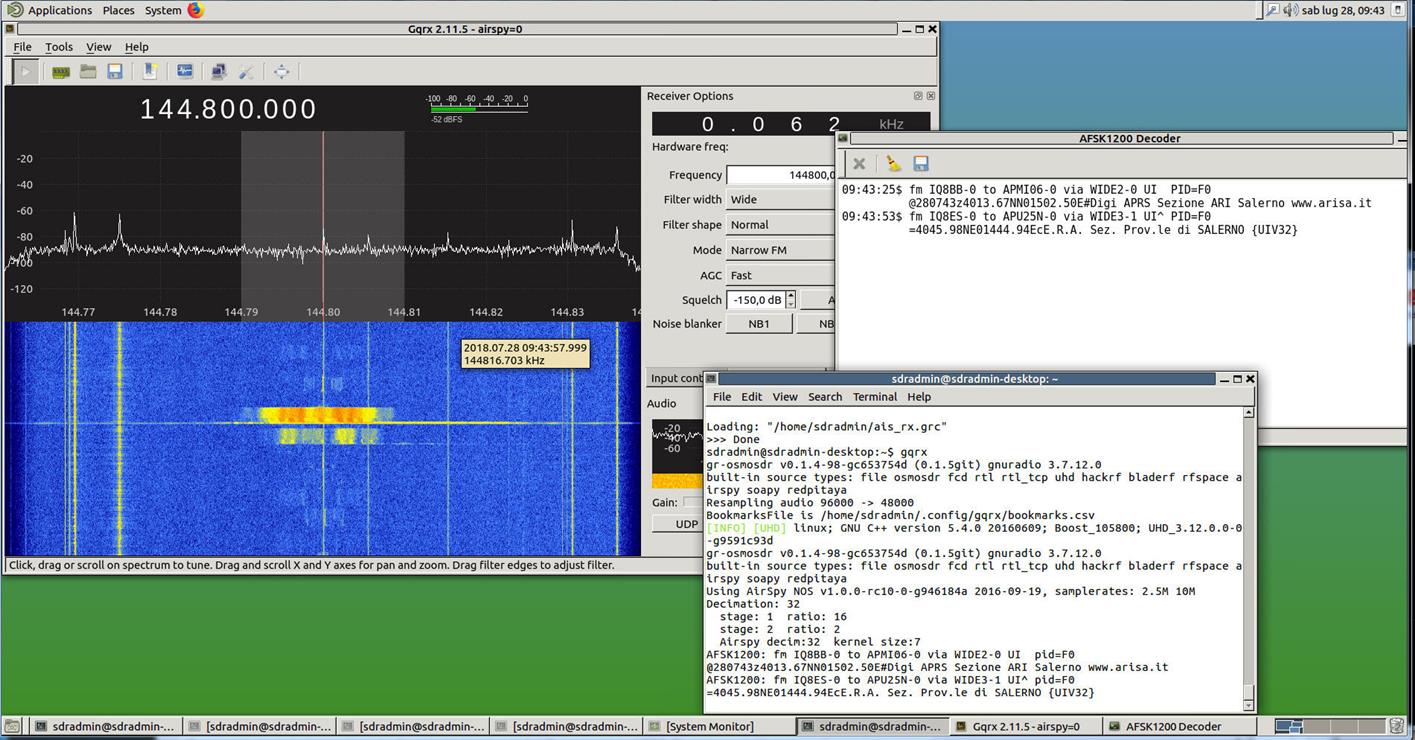The height and width of the screenshot is (740, 1415).
Task: Decrease the Squelch value with down arrow
Action: pos(791,304)
